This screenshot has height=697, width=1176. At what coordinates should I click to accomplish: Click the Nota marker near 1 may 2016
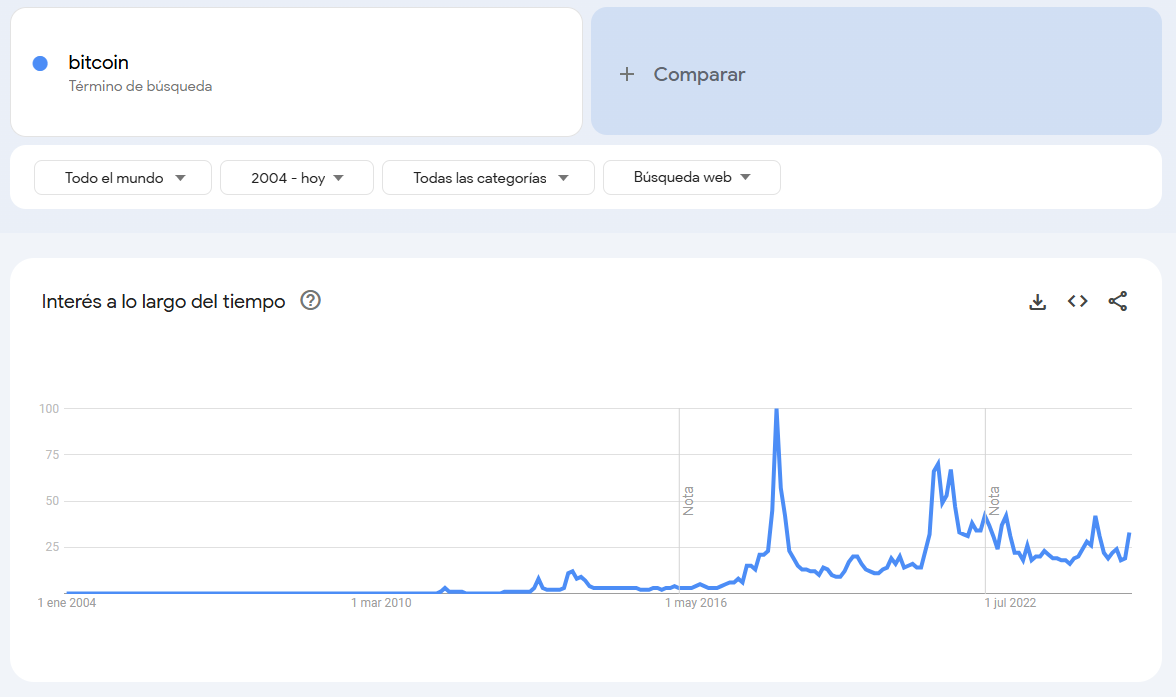pyautogui.click(x=688, y=500)
